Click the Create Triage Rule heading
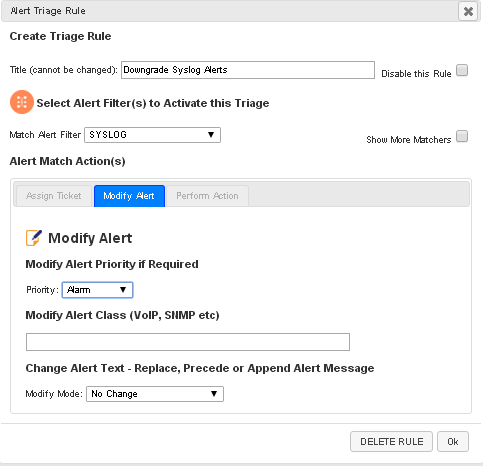 coord(60,36)
